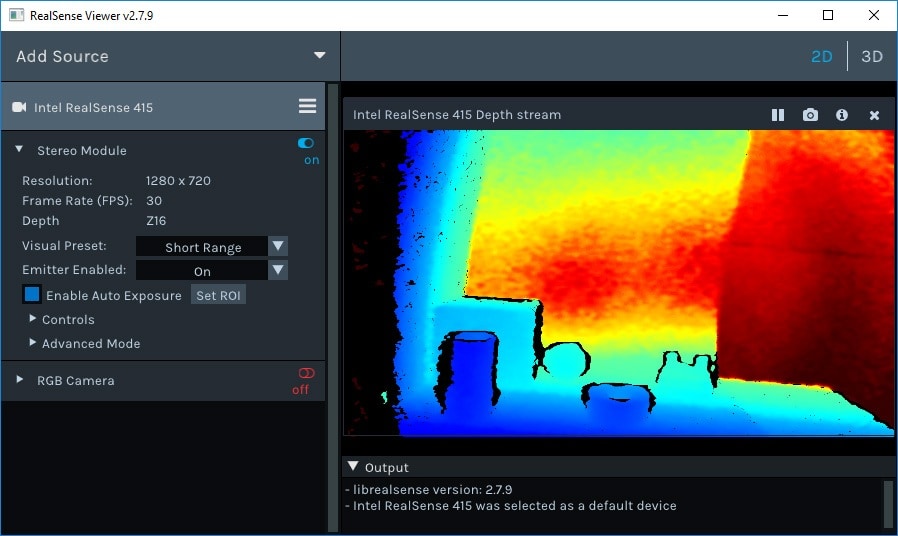
Task: Open the Emitter Enabled dropdown
Action: click(x=278, y=271)
